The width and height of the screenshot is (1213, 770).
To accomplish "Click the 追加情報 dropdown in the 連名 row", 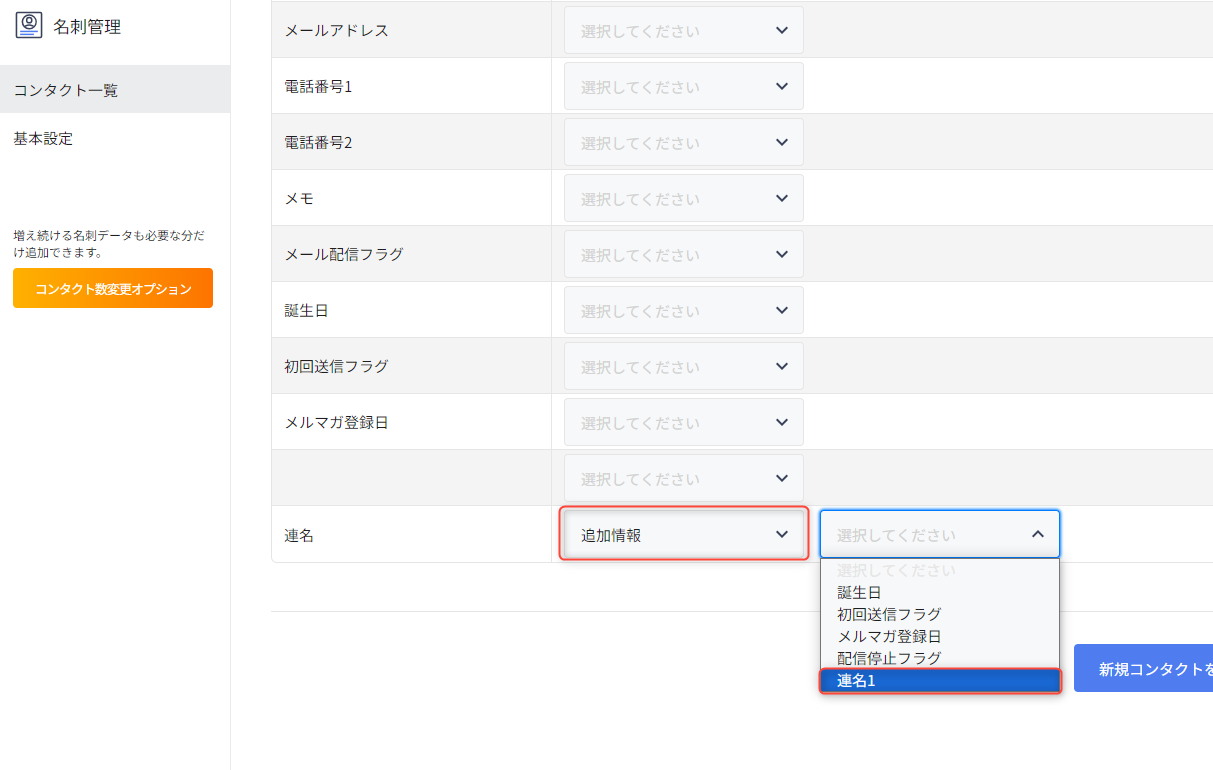I will pos(683,535).
